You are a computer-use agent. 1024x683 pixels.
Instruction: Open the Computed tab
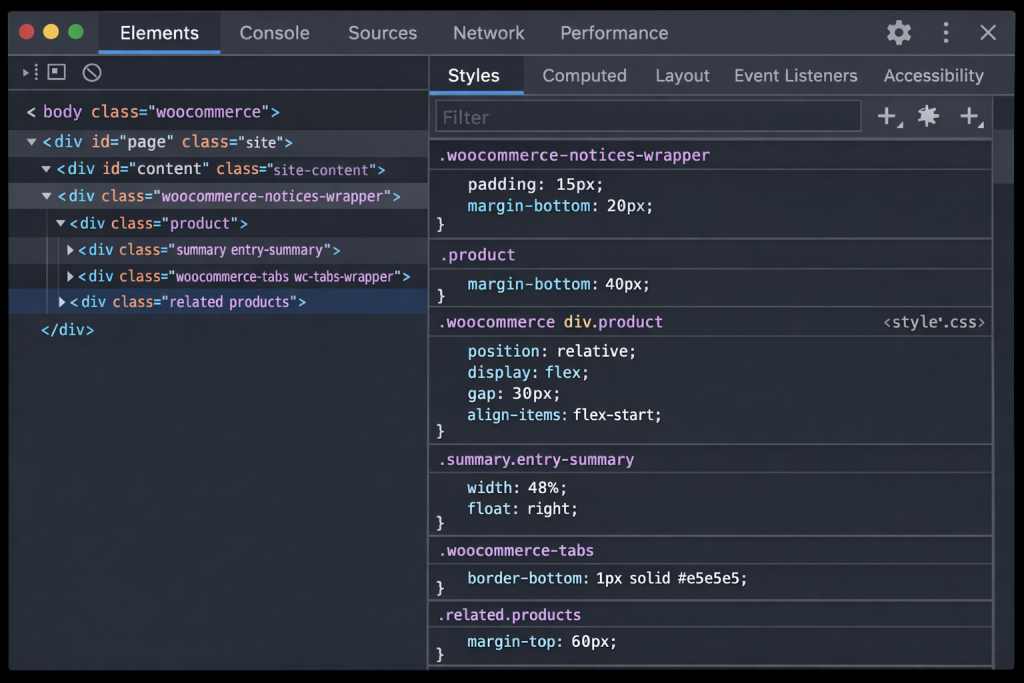point(584,76)
